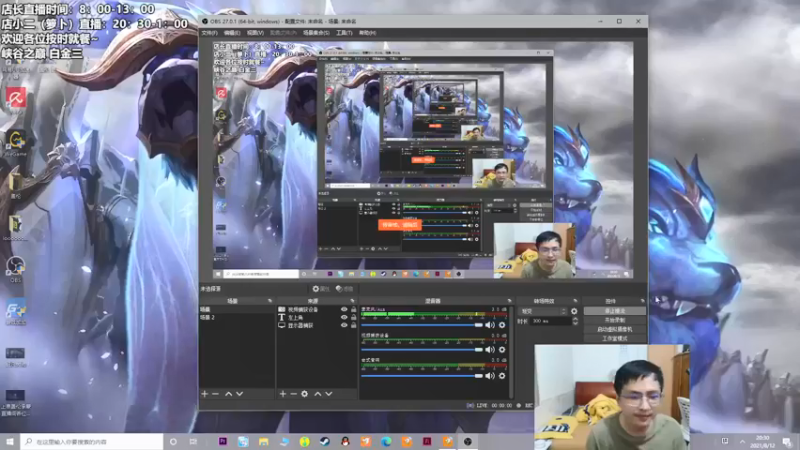Move scene down in the Scenes panel
The width and height of the screenshot is (800, 450).
pos(239,394)
